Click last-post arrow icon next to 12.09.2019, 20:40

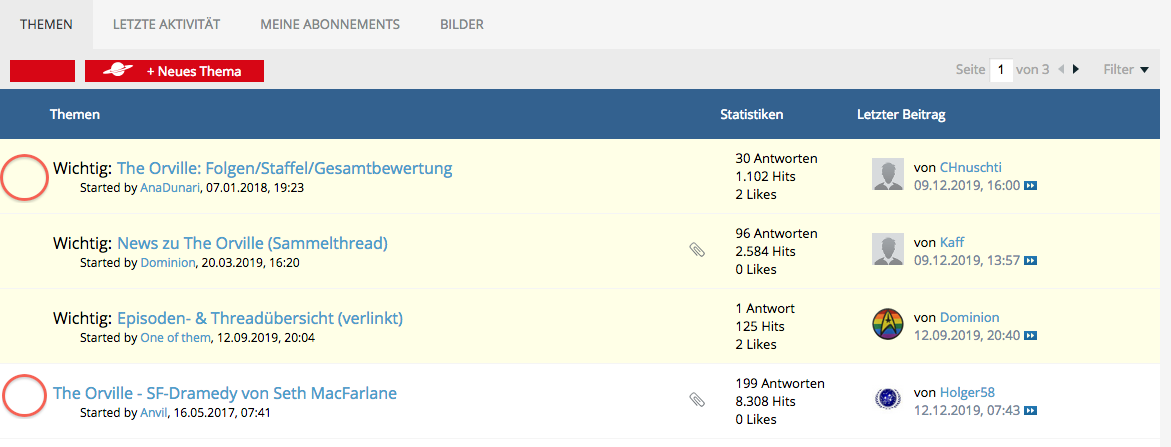tap(1030, 336)
